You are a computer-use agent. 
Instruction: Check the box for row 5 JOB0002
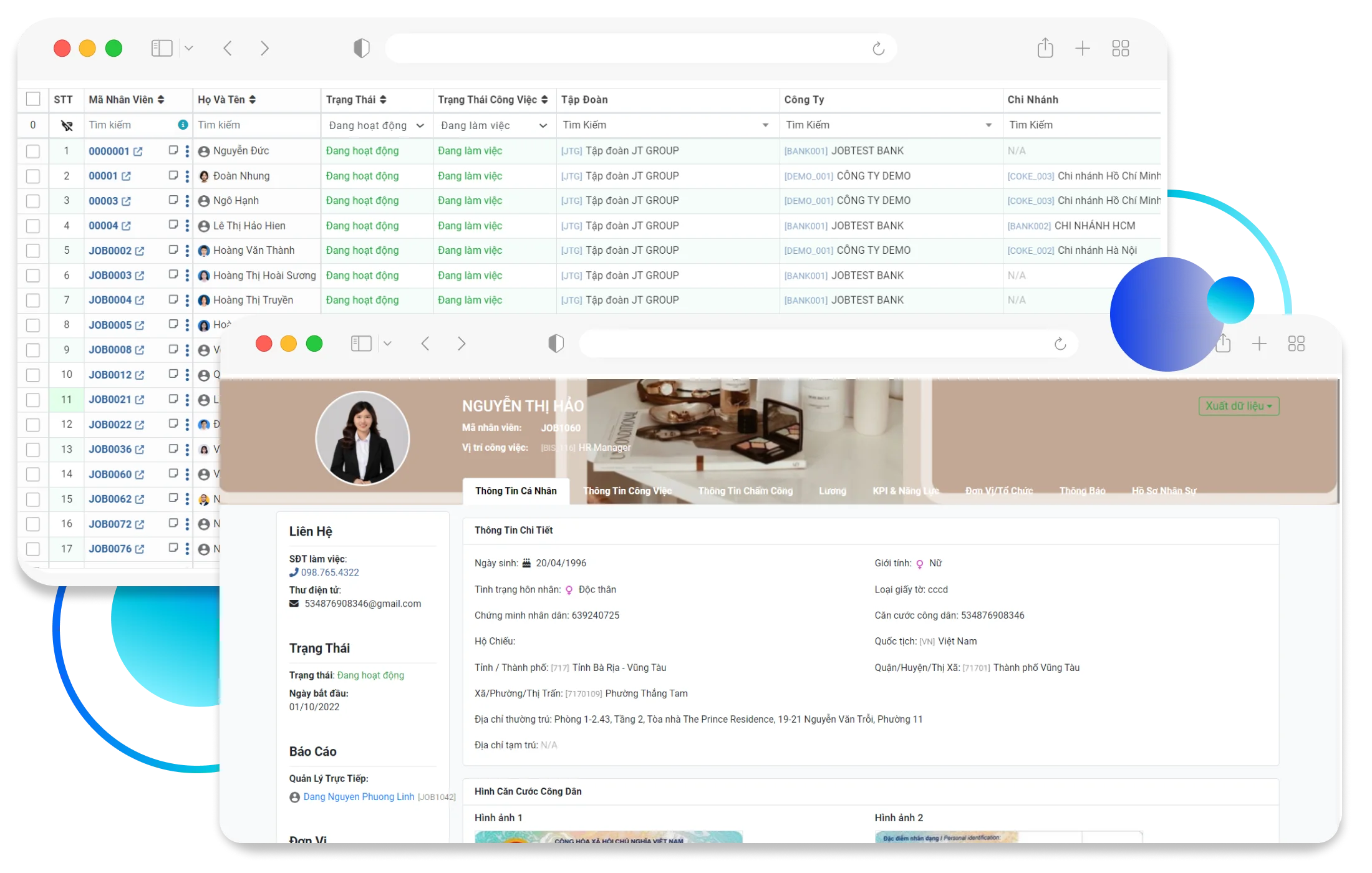33,251
